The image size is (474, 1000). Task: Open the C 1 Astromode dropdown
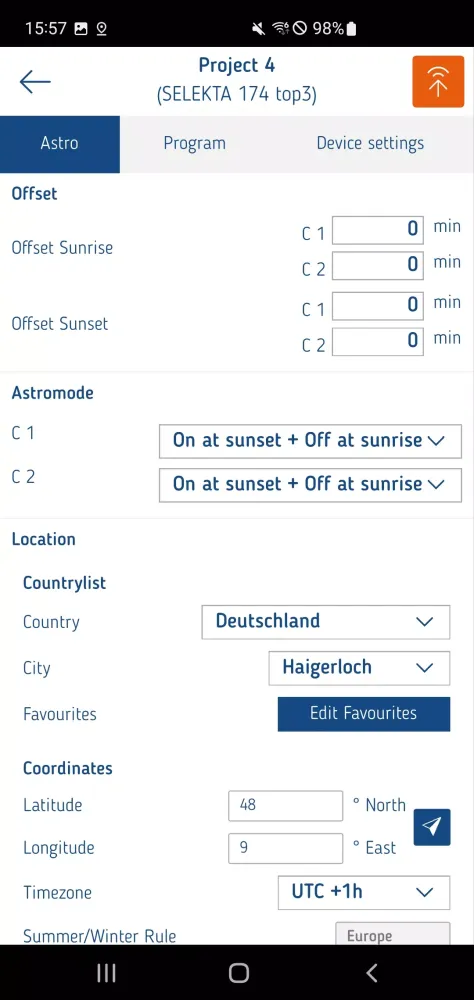click(310, 441)
